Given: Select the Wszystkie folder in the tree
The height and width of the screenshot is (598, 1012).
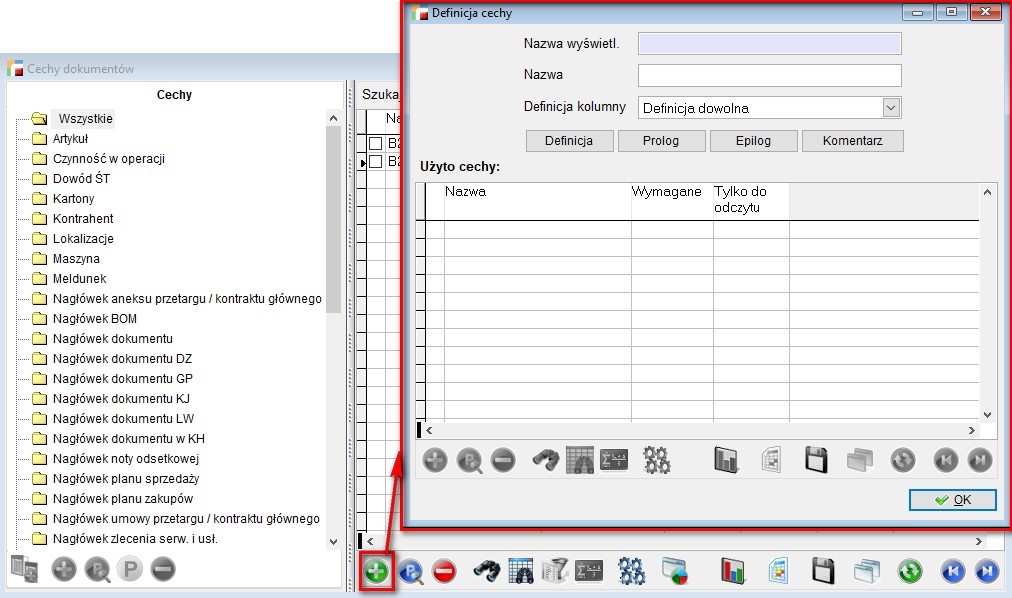Looking at the screenshot, I should [85, 119].
